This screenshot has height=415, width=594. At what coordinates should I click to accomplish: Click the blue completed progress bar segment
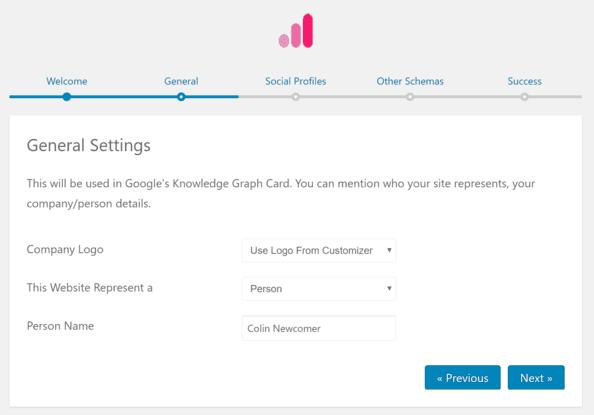pyautogui.click(x=124, y=97)
